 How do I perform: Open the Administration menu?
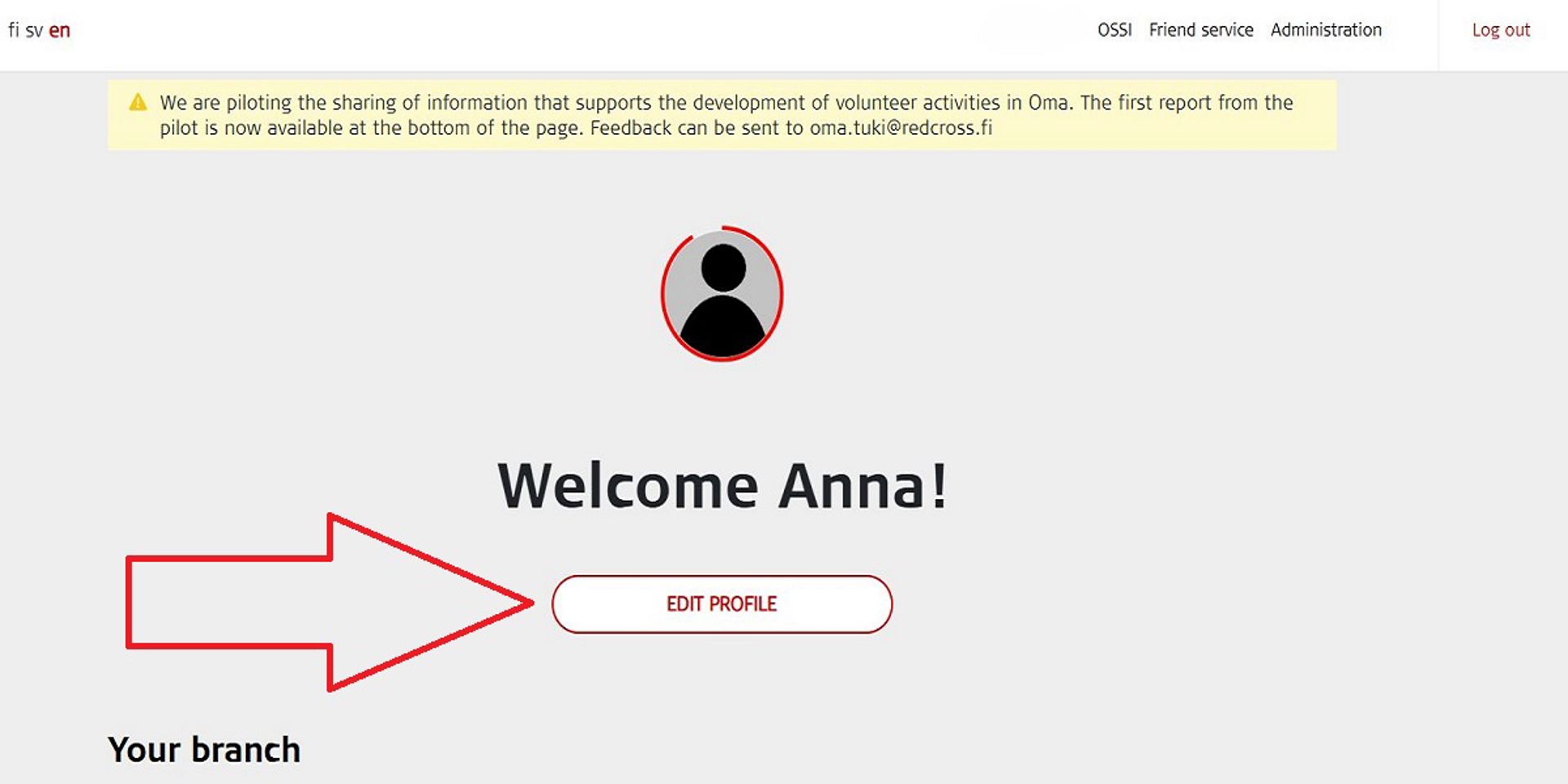[x=1326, y=29]
